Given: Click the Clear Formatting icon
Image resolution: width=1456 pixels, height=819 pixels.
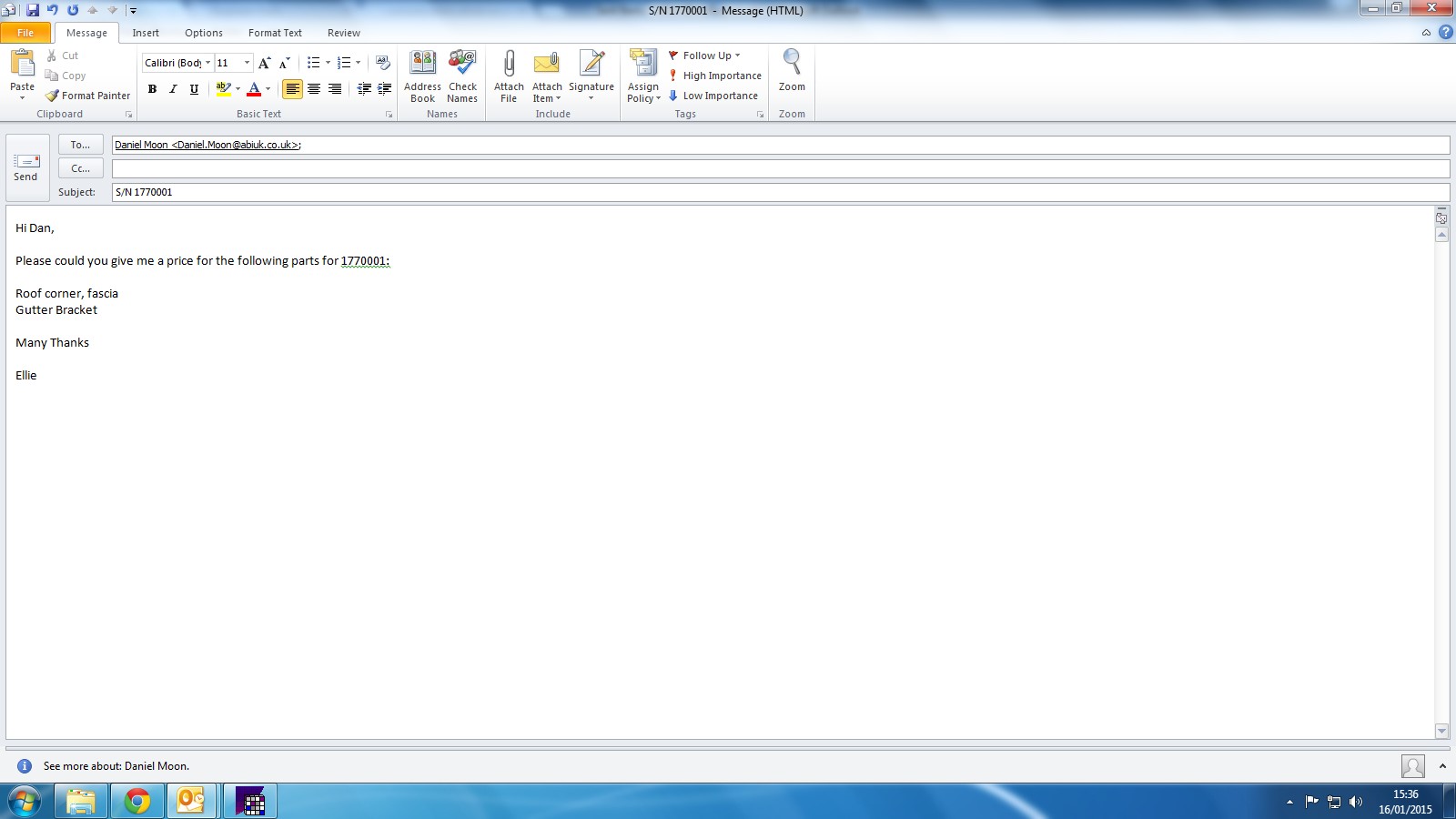Looking at the screenshot, I should click(x=383, y=63).
